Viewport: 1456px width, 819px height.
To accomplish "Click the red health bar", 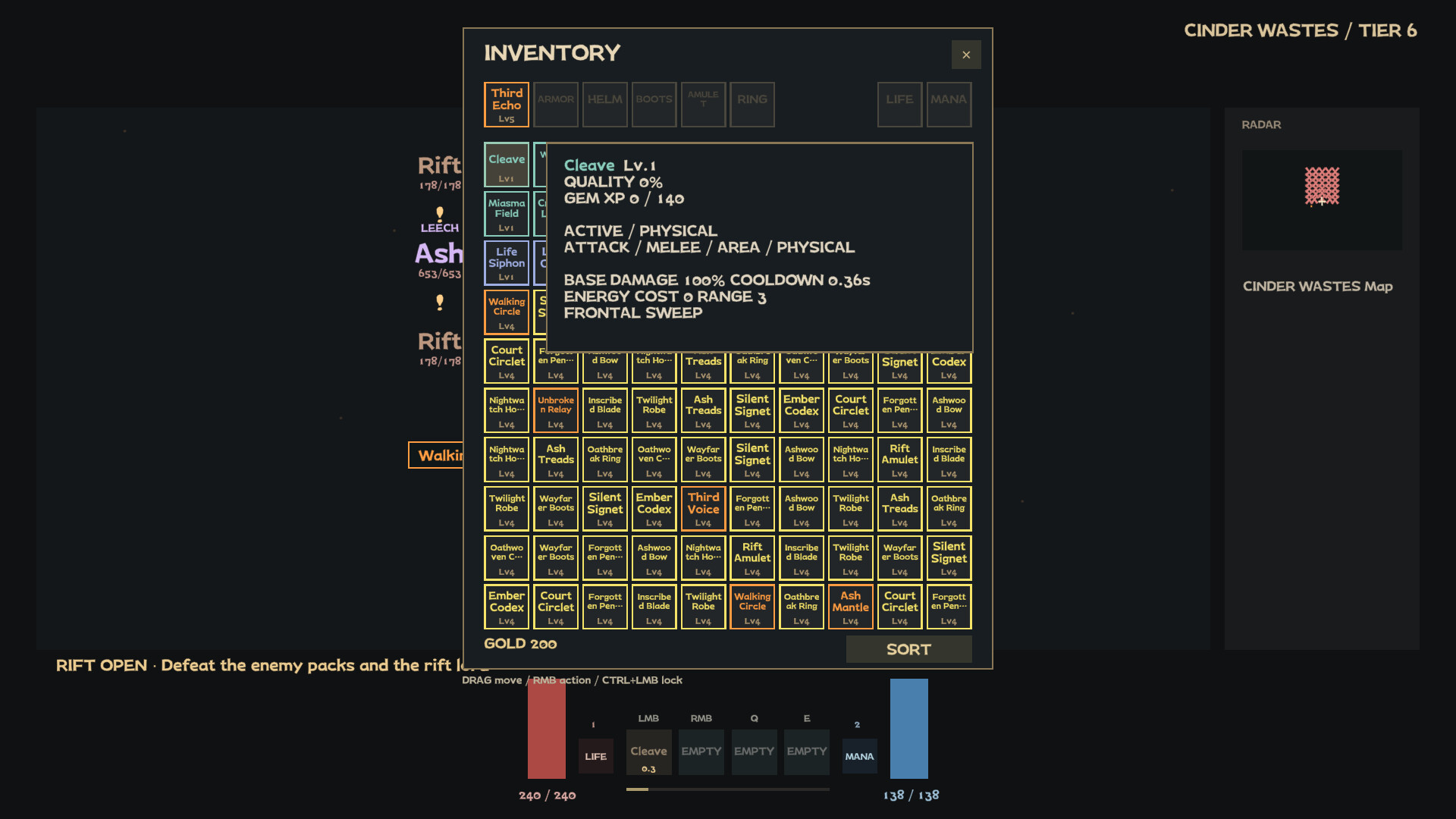I will [x=547, y=729].
